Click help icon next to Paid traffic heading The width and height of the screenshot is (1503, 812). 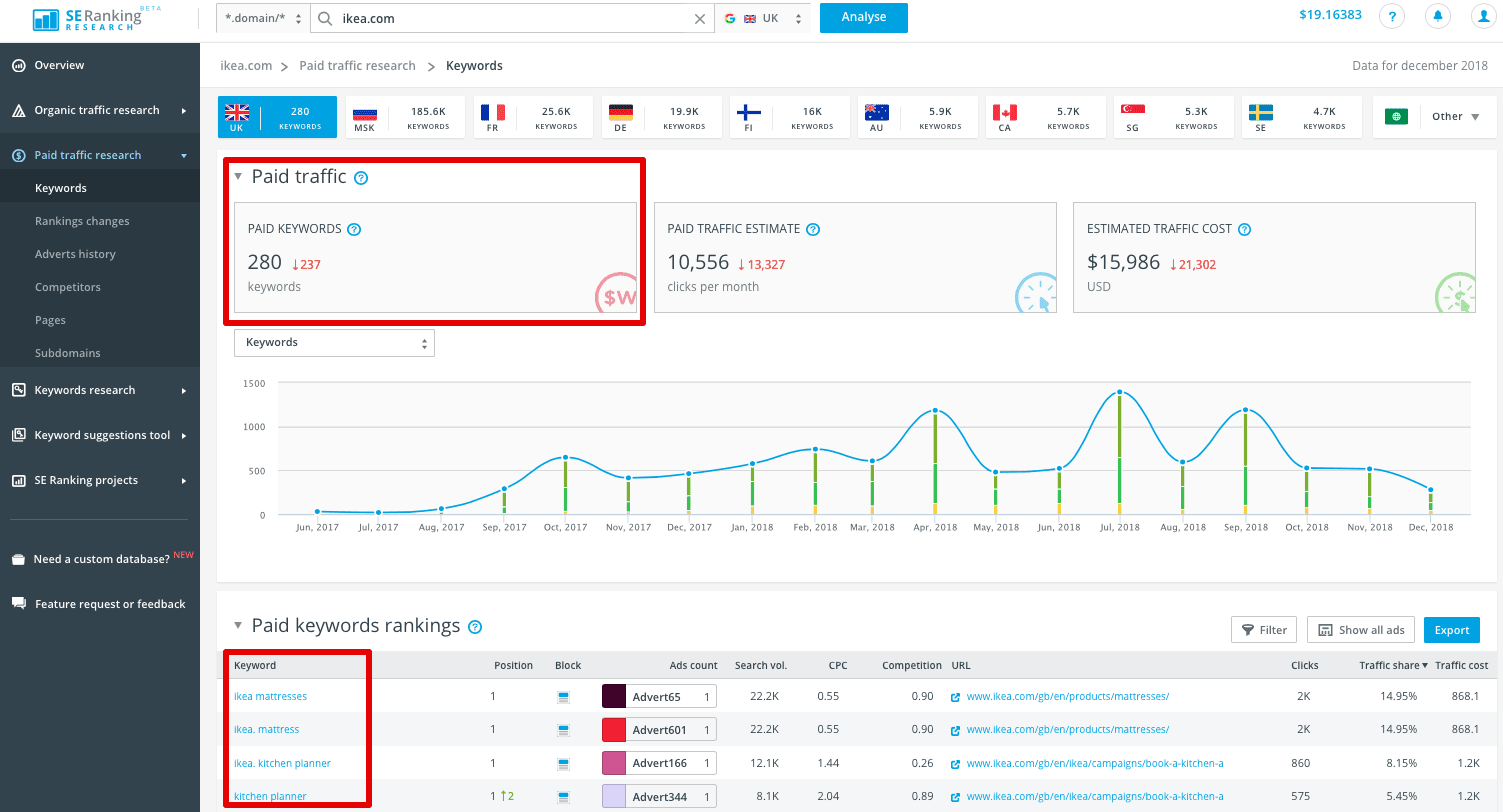pos(361,178)
